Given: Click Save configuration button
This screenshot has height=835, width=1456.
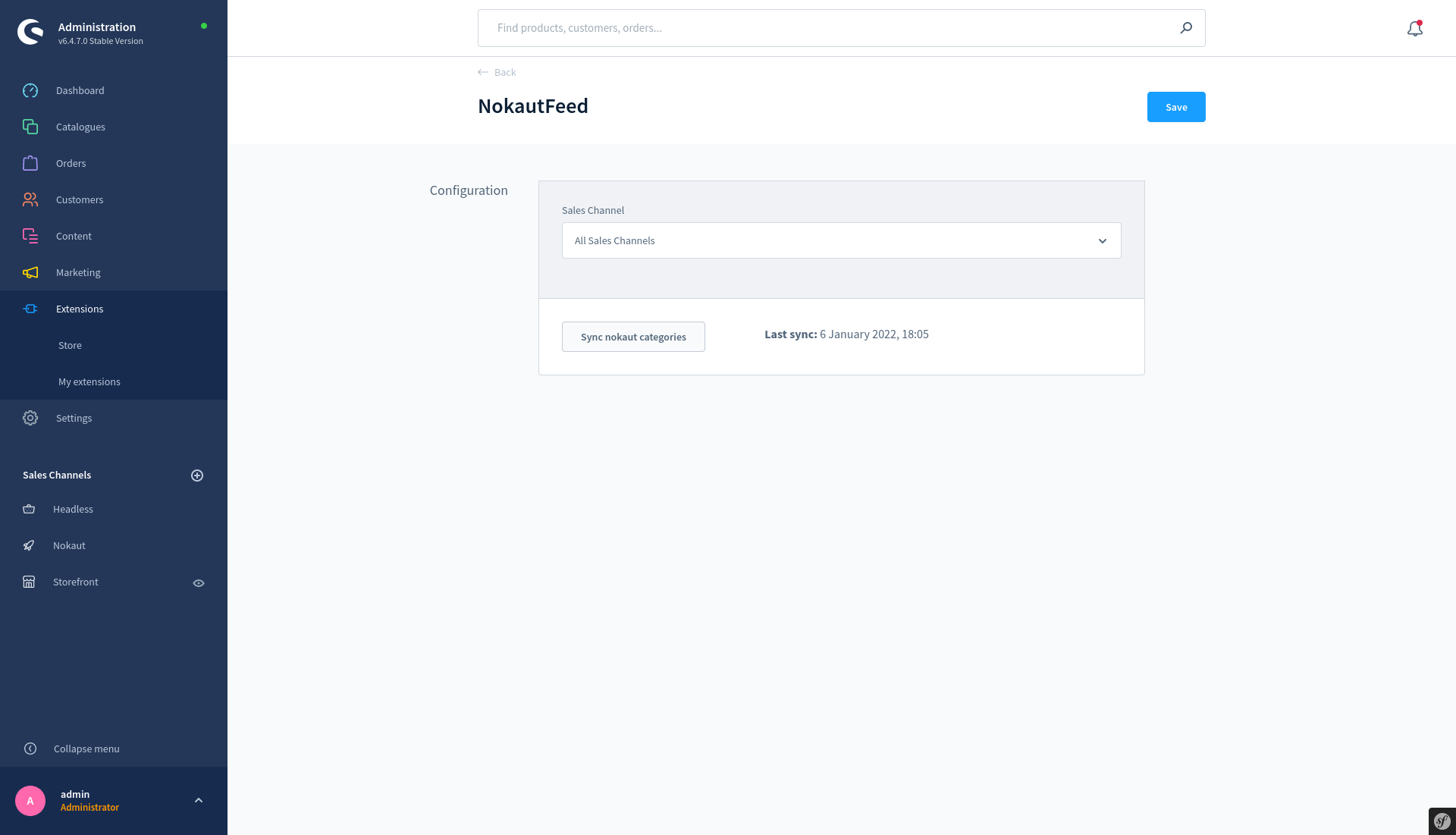Looking at the screenshot, I should pos(1177,107).
